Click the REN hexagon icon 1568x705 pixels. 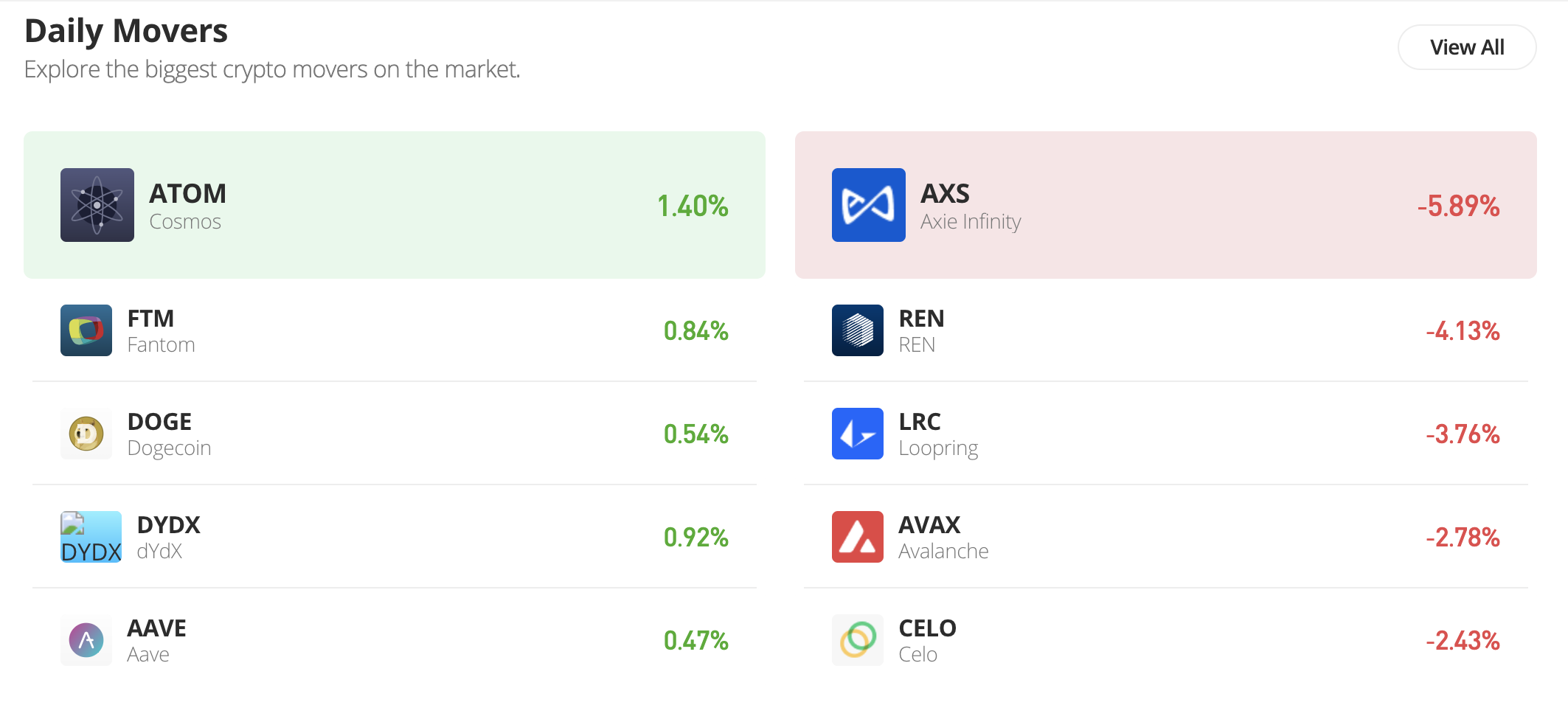(857, 330)
